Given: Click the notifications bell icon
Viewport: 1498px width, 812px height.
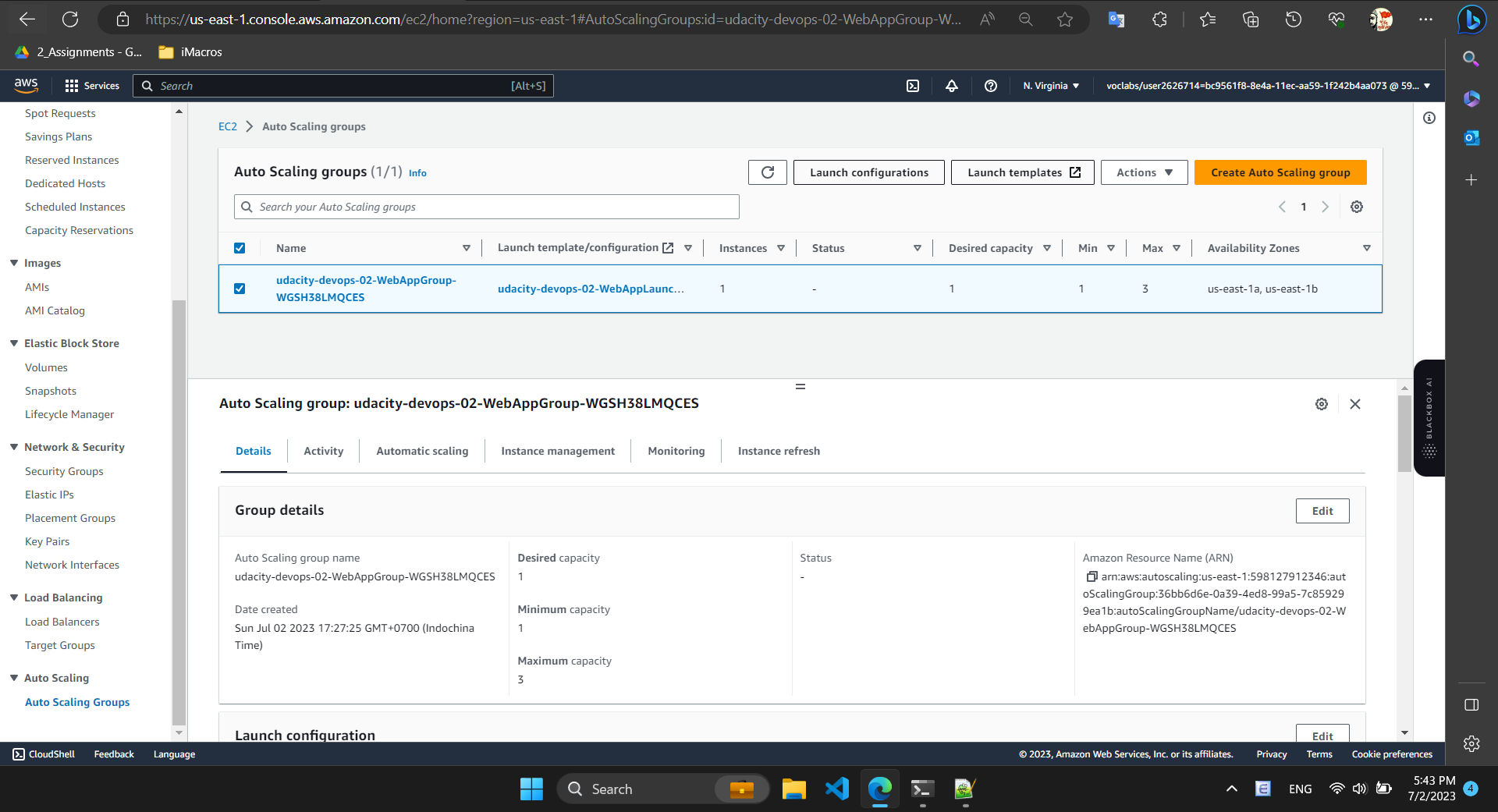Looking at the screenshot, I should (951, 86).
